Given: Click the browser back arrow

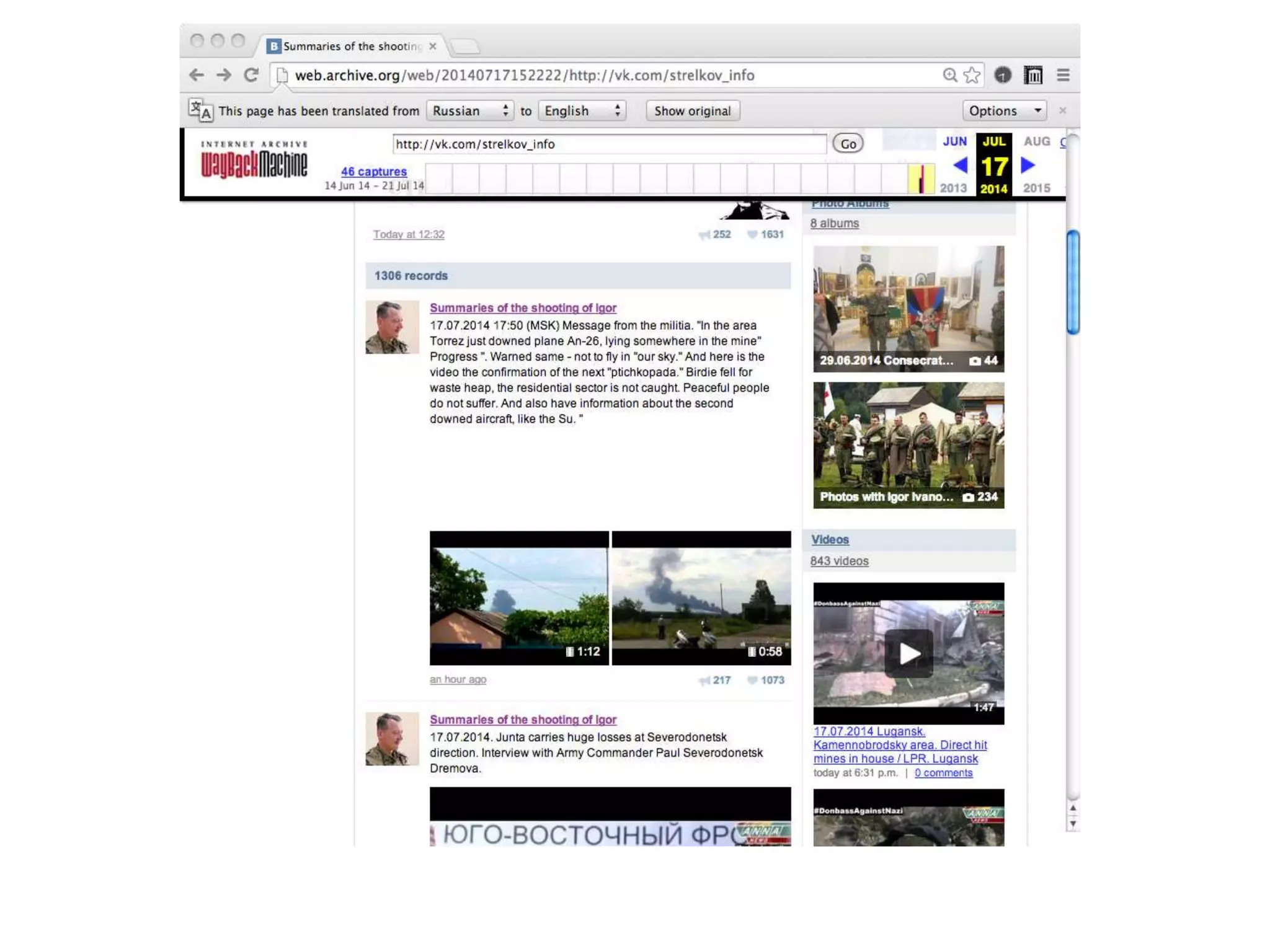Looking at the screenshot, I should click(197, 75).
